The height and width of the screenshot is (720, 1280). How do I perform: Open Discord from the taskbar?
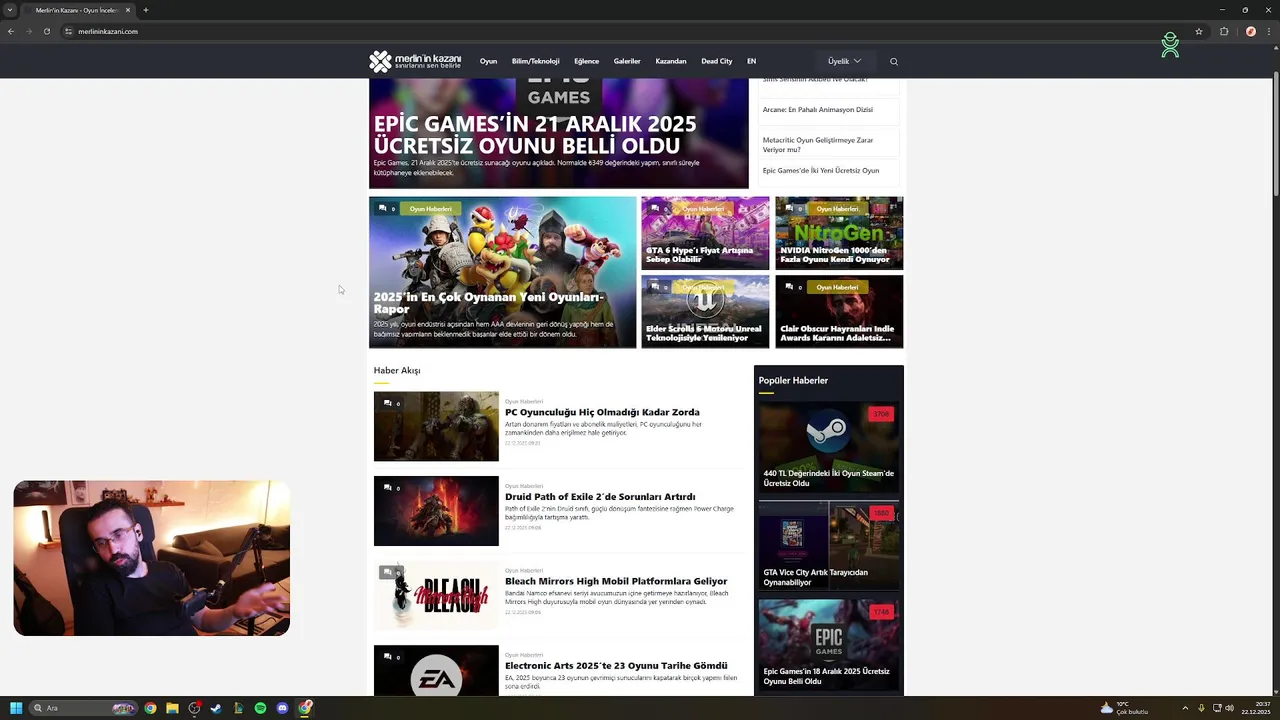point(282,708)
